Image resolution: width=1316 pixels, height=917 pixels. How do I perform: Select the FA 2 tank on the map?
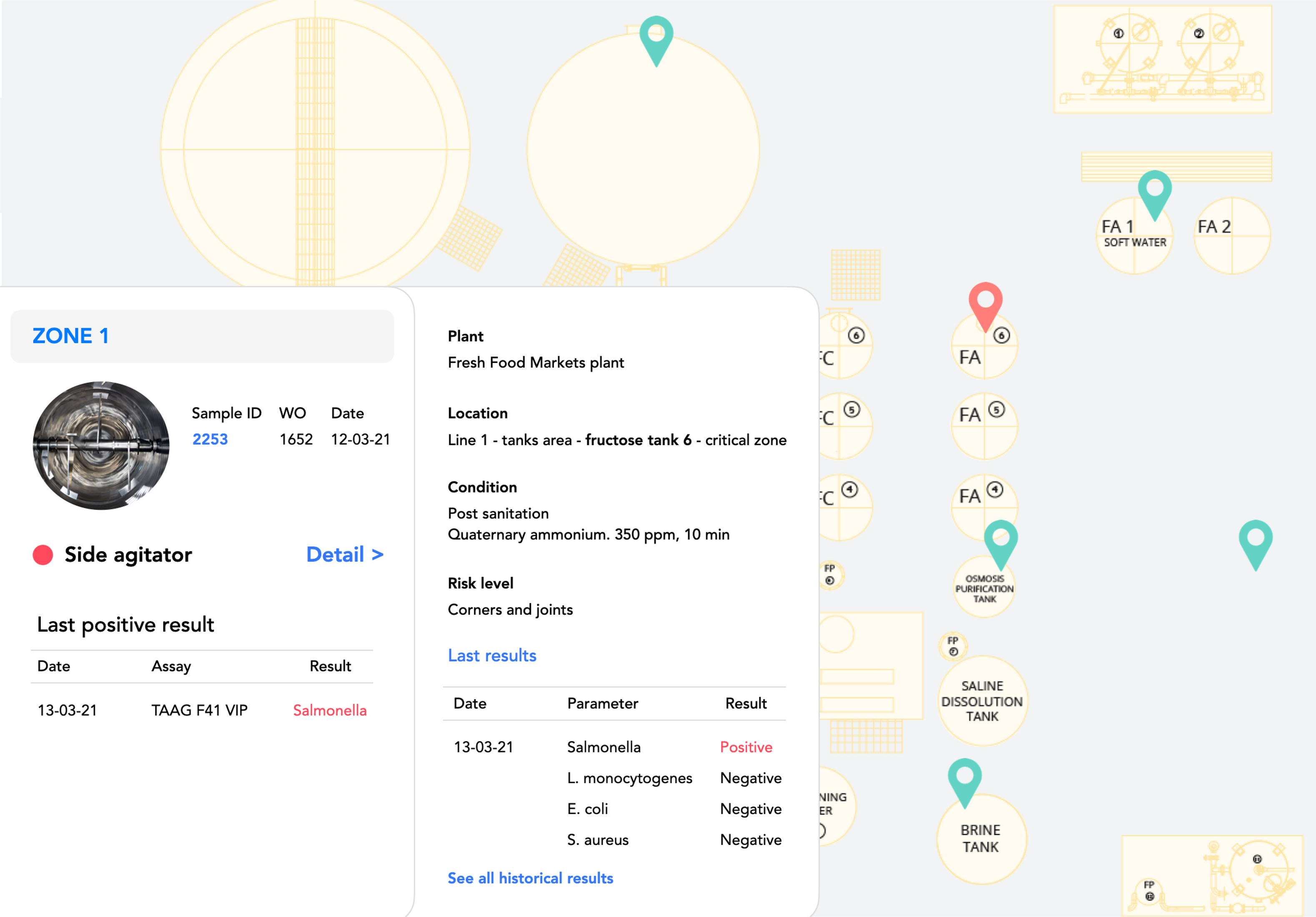[x=1232, y=236]
